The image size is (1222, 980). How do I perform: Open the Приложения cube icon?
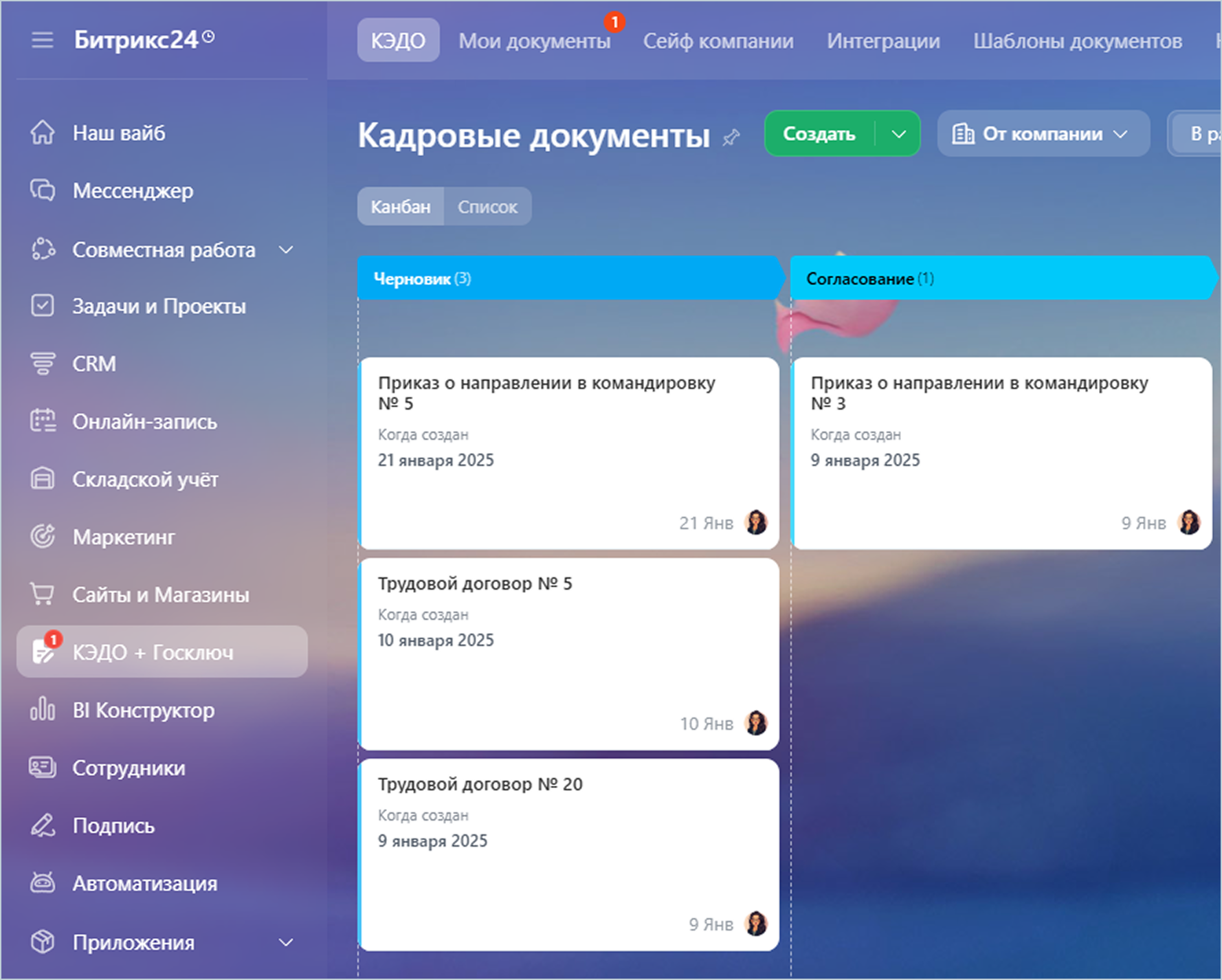tap(43, 942)
